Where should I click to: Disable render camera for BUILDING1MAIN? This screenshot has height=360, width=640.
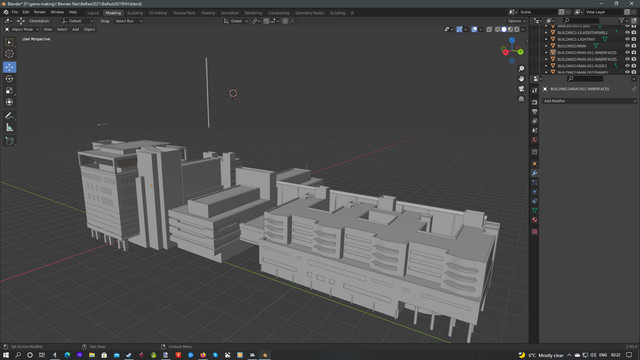tap(634, 46)
